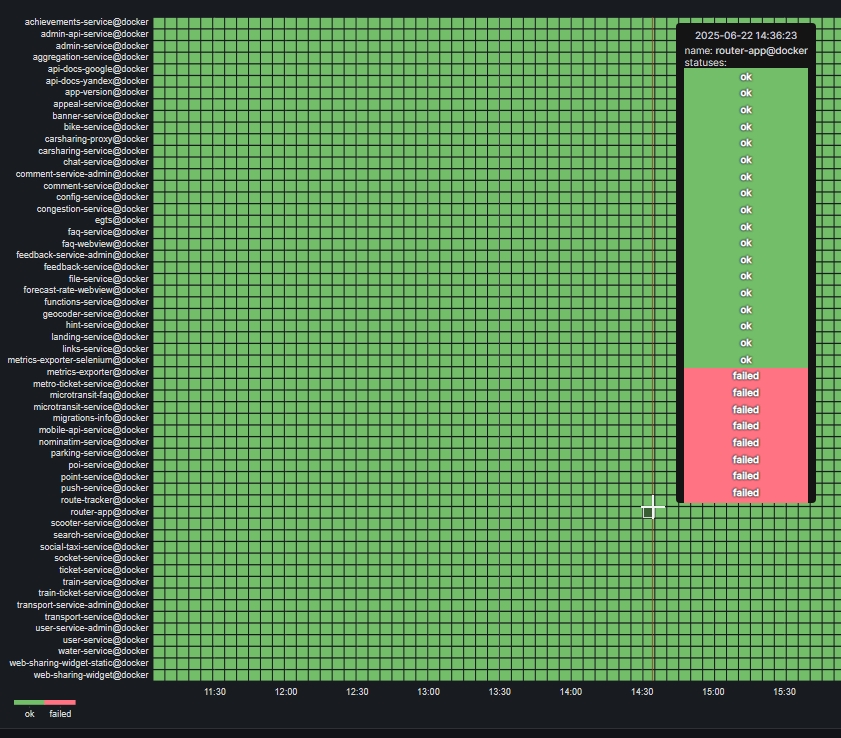Click the 11:30 time axis label
Screen dimensions: 841x738
coord(215,692)
